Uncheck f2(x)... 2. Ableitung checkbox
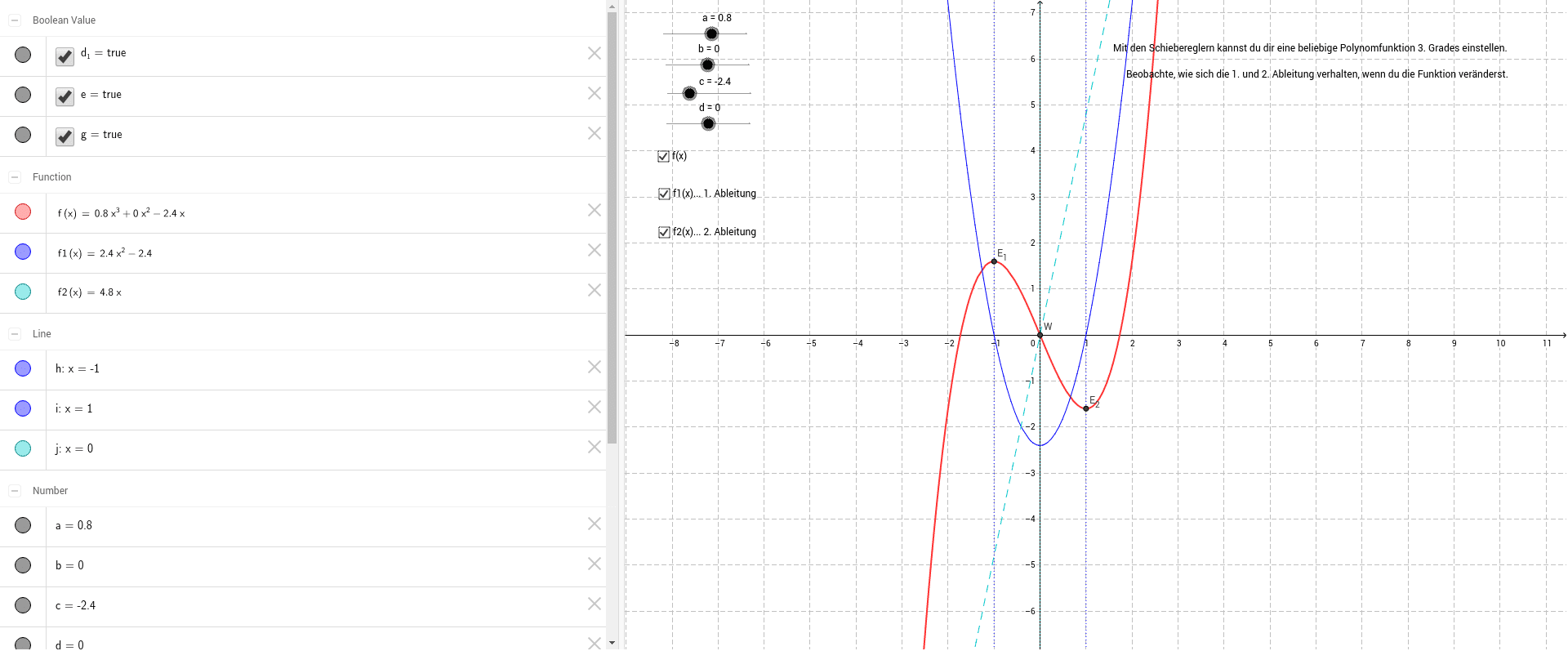Image resolution: width=1568 pixels, height=651 pixels. point(664,232)
